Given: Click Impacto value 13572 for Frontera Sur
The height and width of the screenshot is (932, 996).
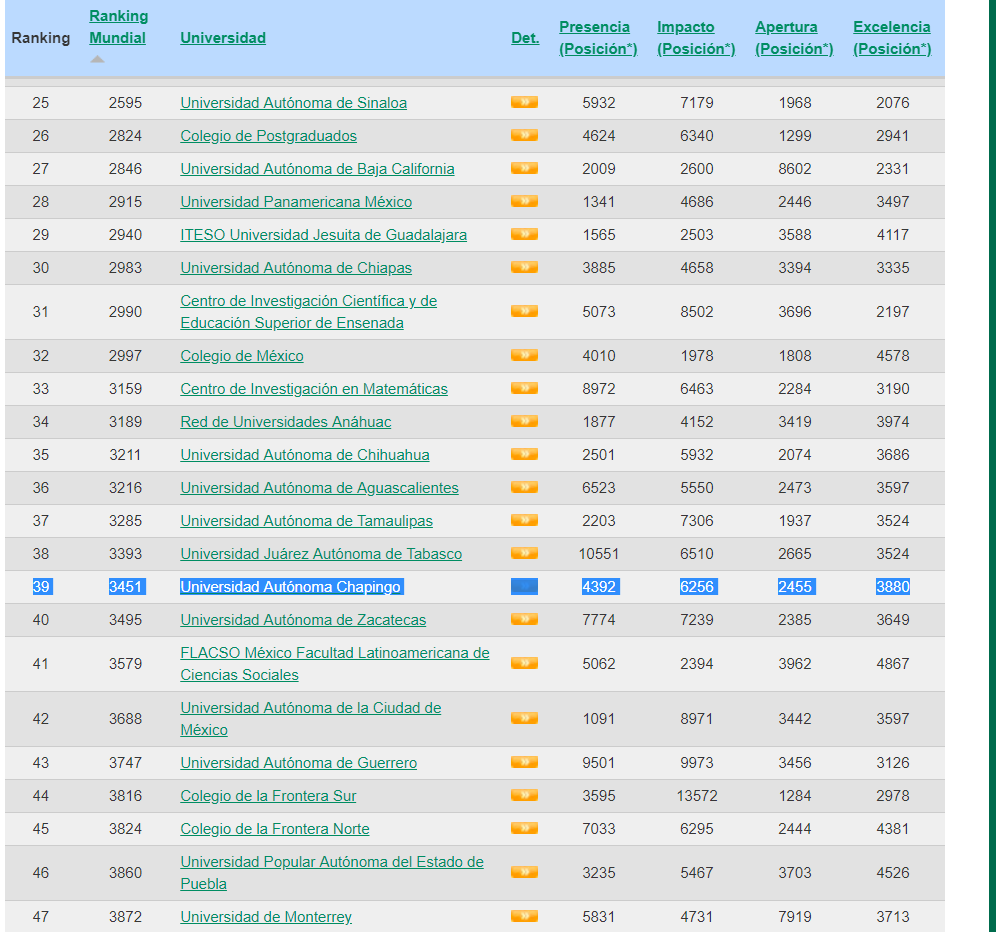Looking at the screenshot, I should [697, 796].
